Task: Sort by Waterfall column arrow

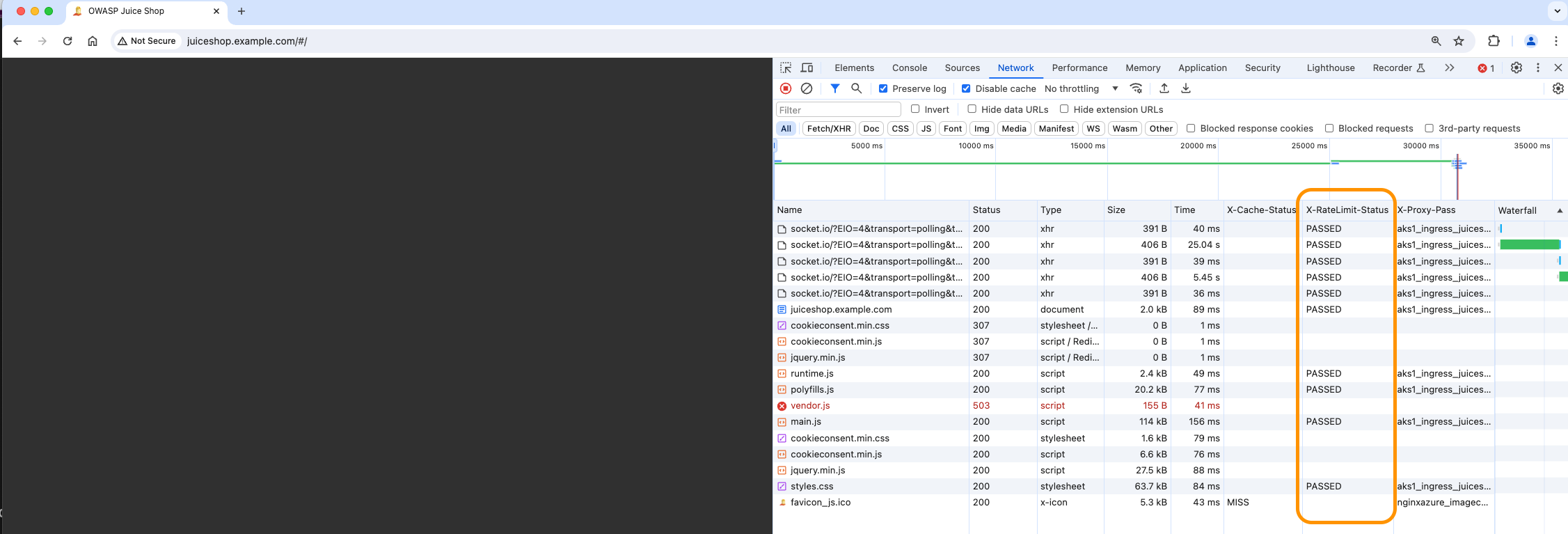Action: point(1560,210)
